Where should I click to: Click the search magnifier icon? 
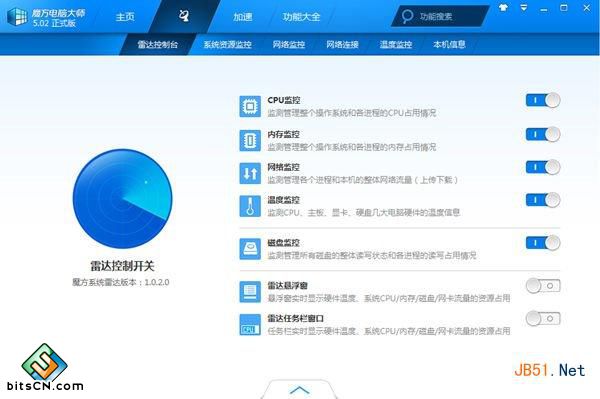(x=407, y=16)
